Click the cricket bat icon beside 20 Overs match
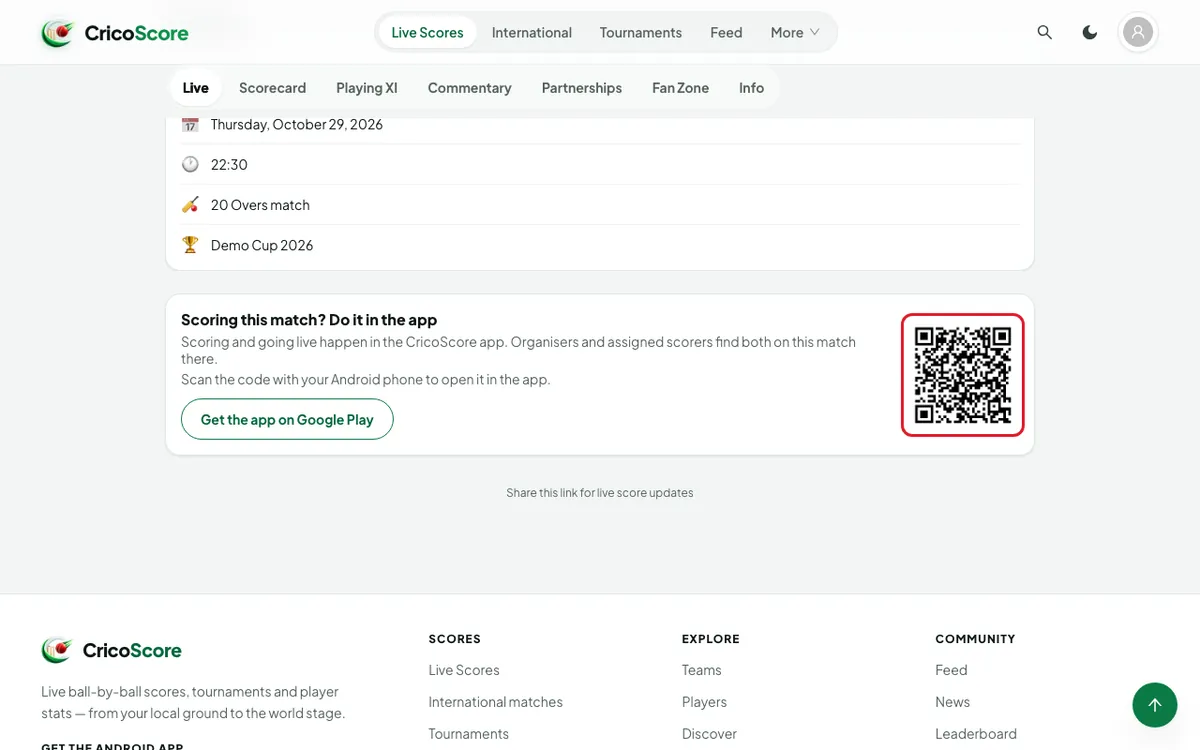Screen dimensions: 1200x750 pos(190,204)
